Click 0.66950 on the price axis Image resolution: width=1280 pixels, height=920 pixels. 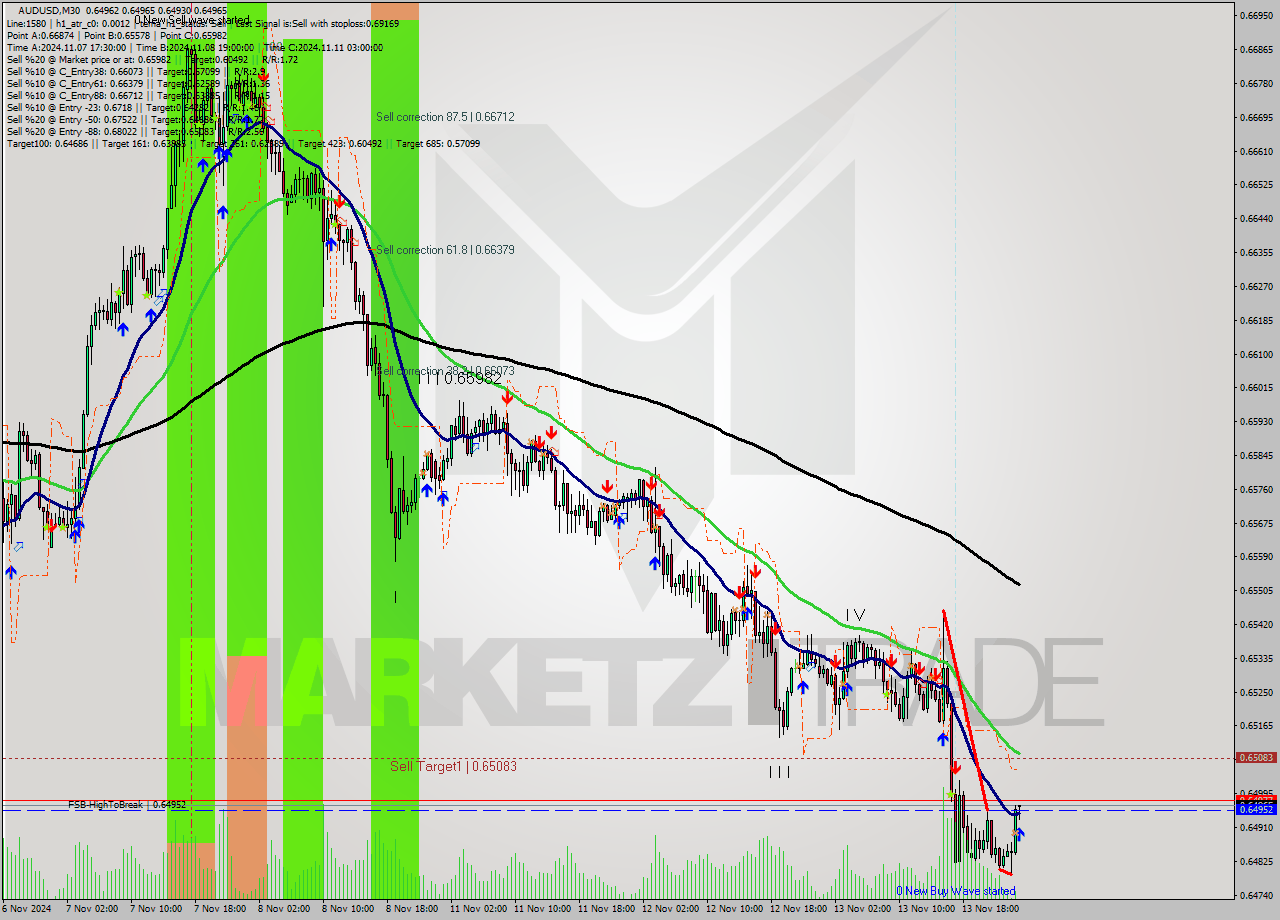coord(1257,15)
